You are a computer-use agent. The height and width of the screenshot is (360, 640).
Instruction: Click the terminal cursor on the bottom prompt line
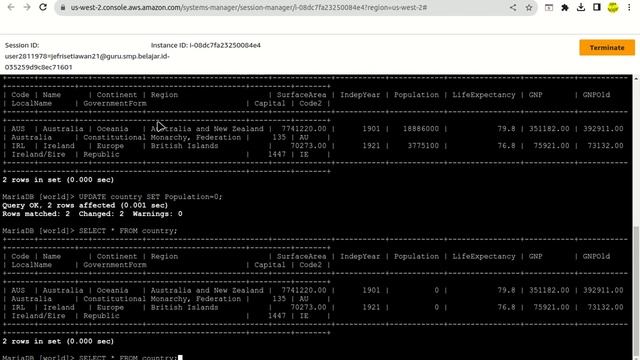(x=180, y=358)
